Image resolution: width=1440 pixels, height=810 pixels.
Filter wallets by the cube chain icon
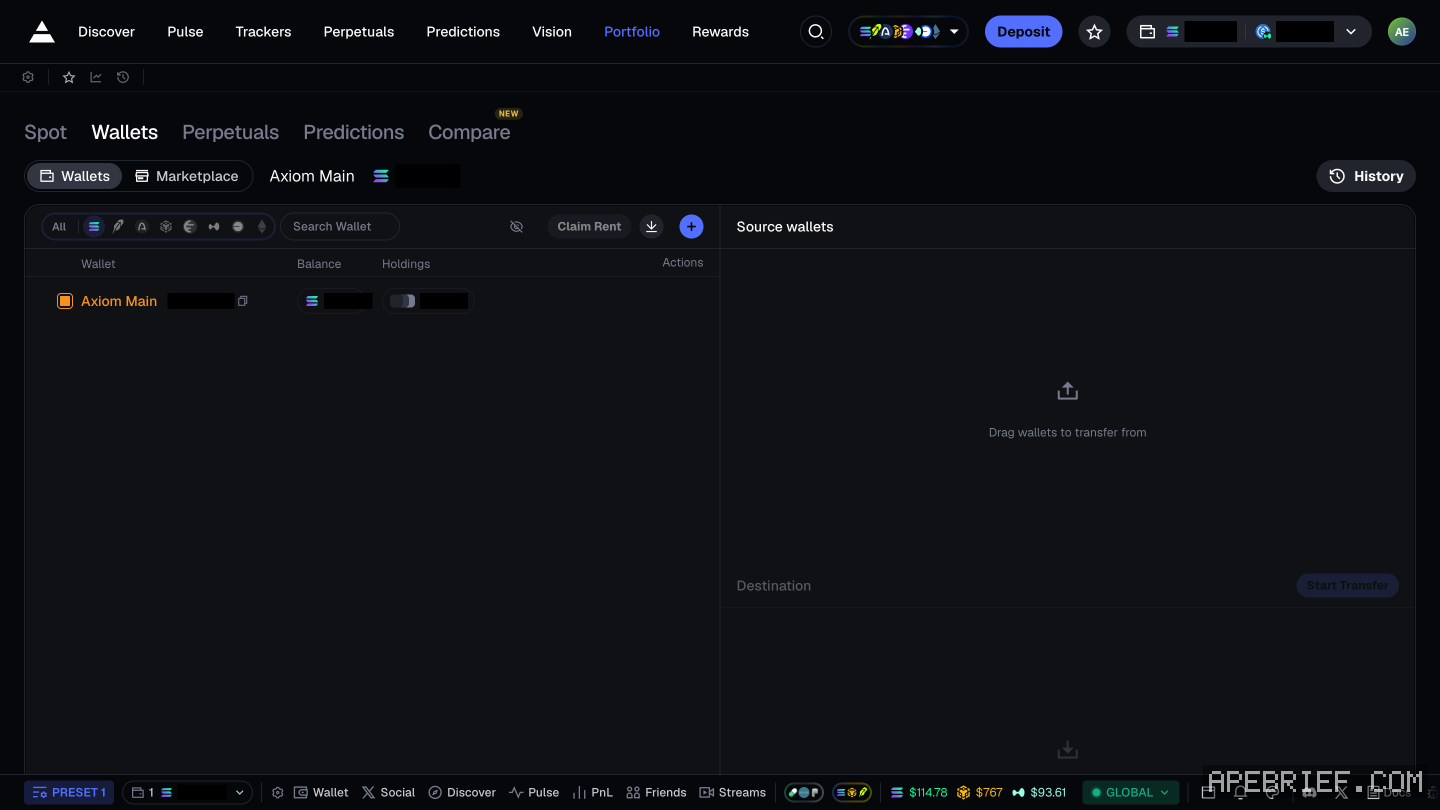click(x=166, y=227)
